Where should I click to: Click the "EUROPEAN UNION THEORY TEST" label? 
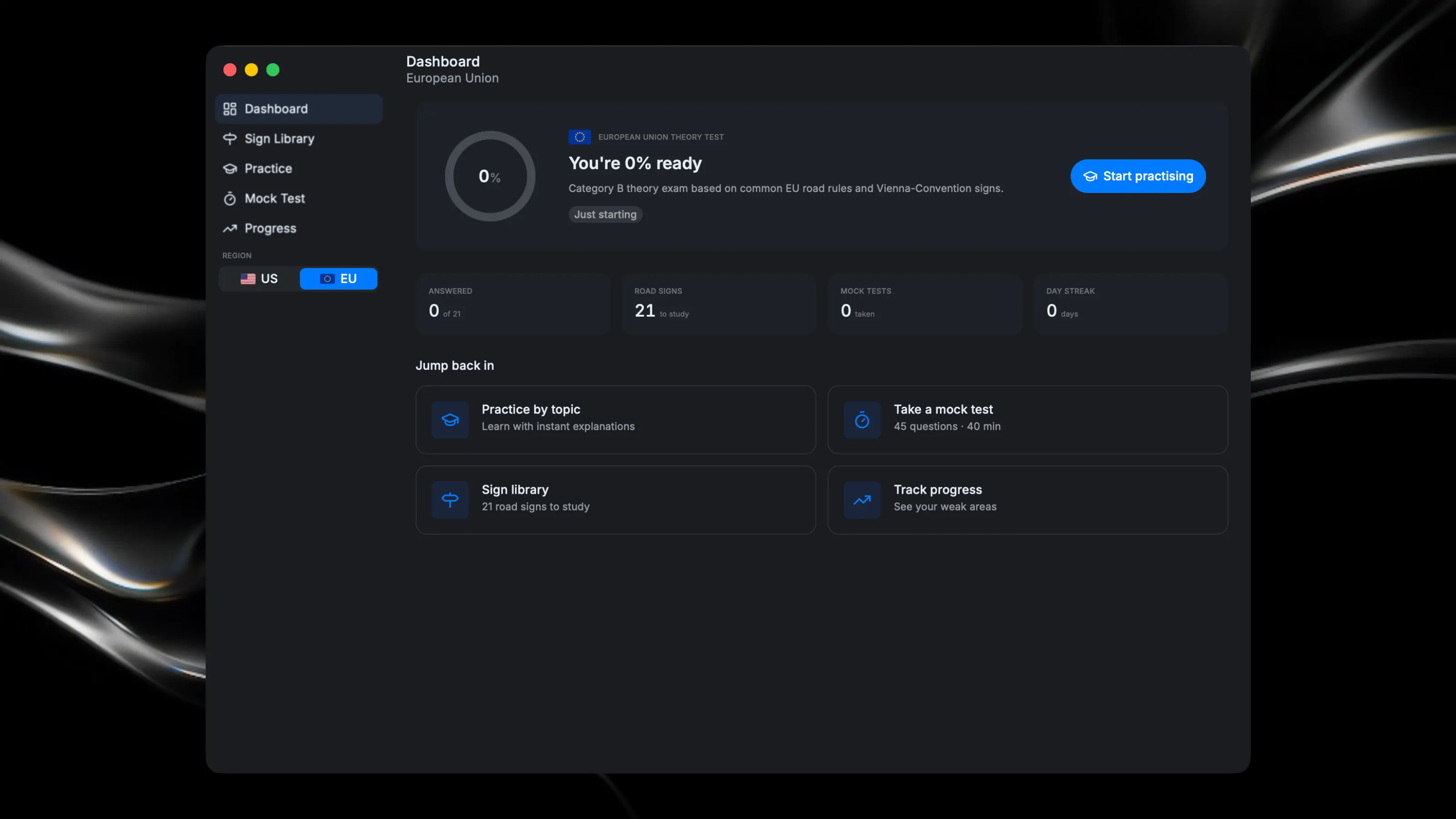tap(661, 137)
